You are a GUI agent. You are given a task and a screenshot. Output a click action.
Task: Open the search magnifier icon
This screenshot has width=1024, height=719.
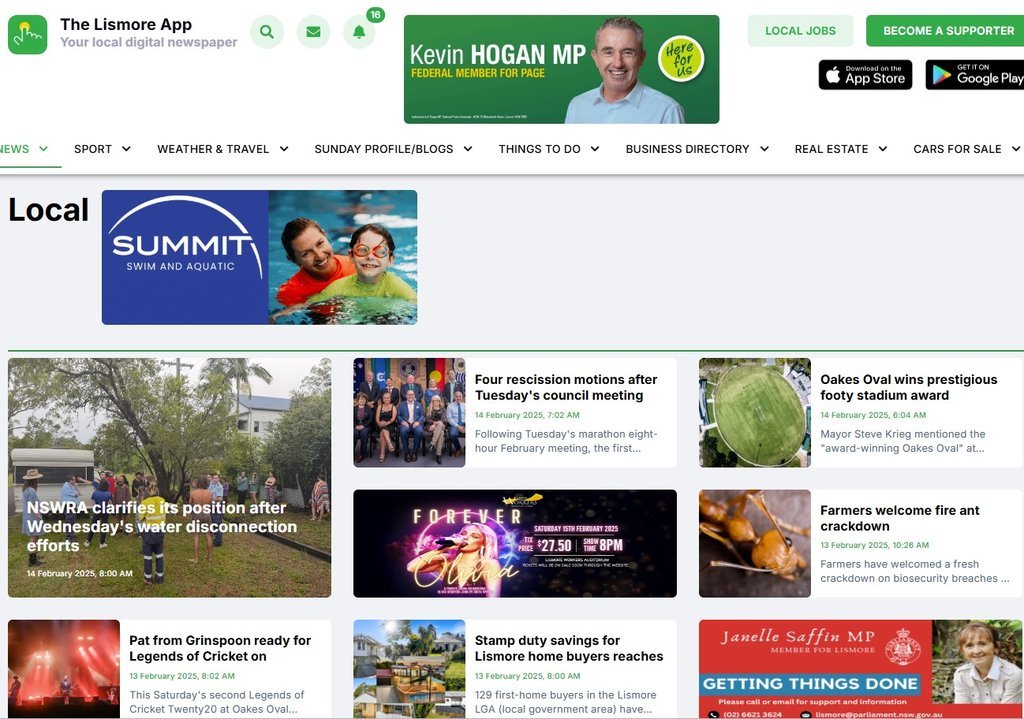pos(266,31)
